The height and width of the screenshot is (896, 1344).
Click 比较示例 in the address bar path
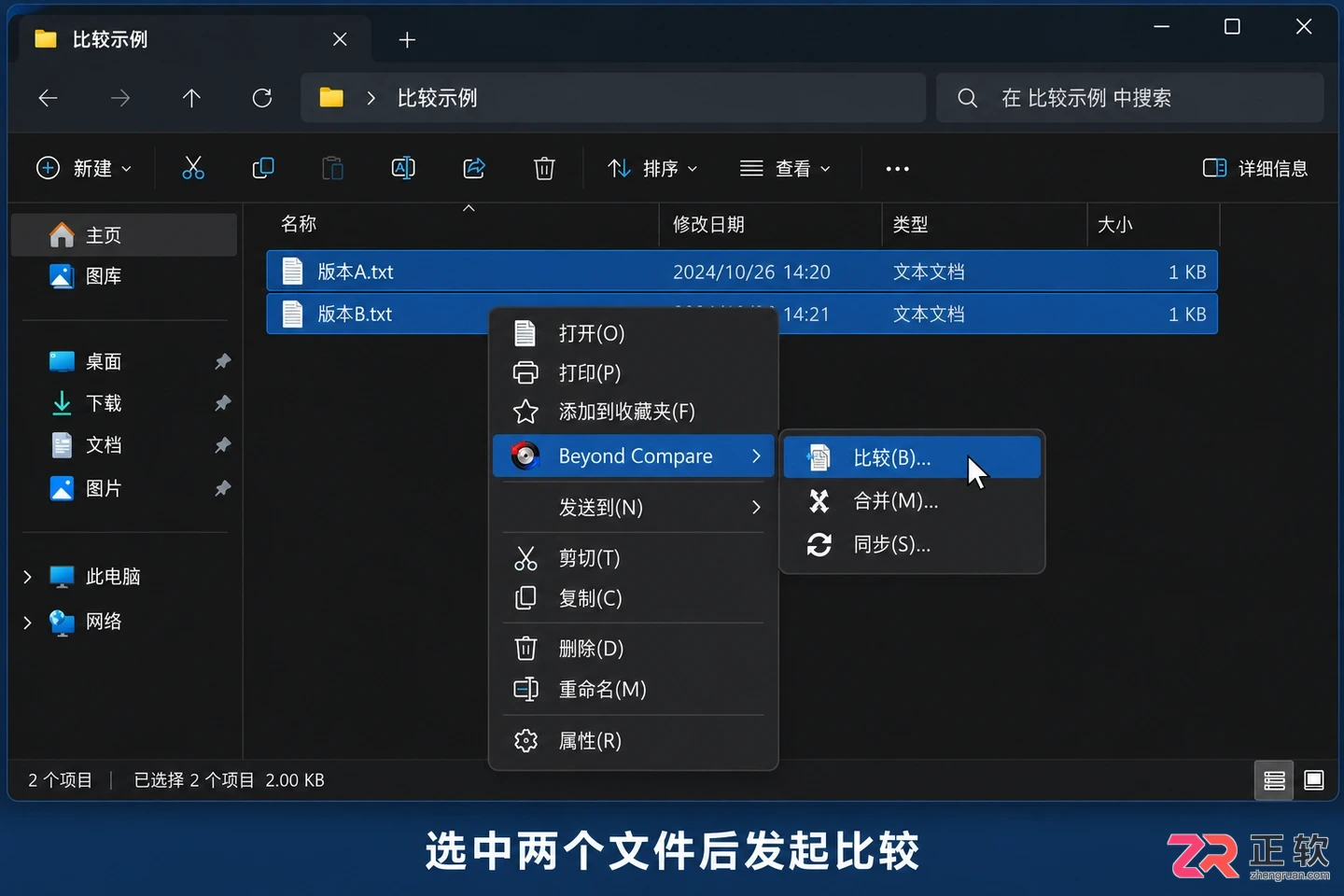(x=437, y=98)
